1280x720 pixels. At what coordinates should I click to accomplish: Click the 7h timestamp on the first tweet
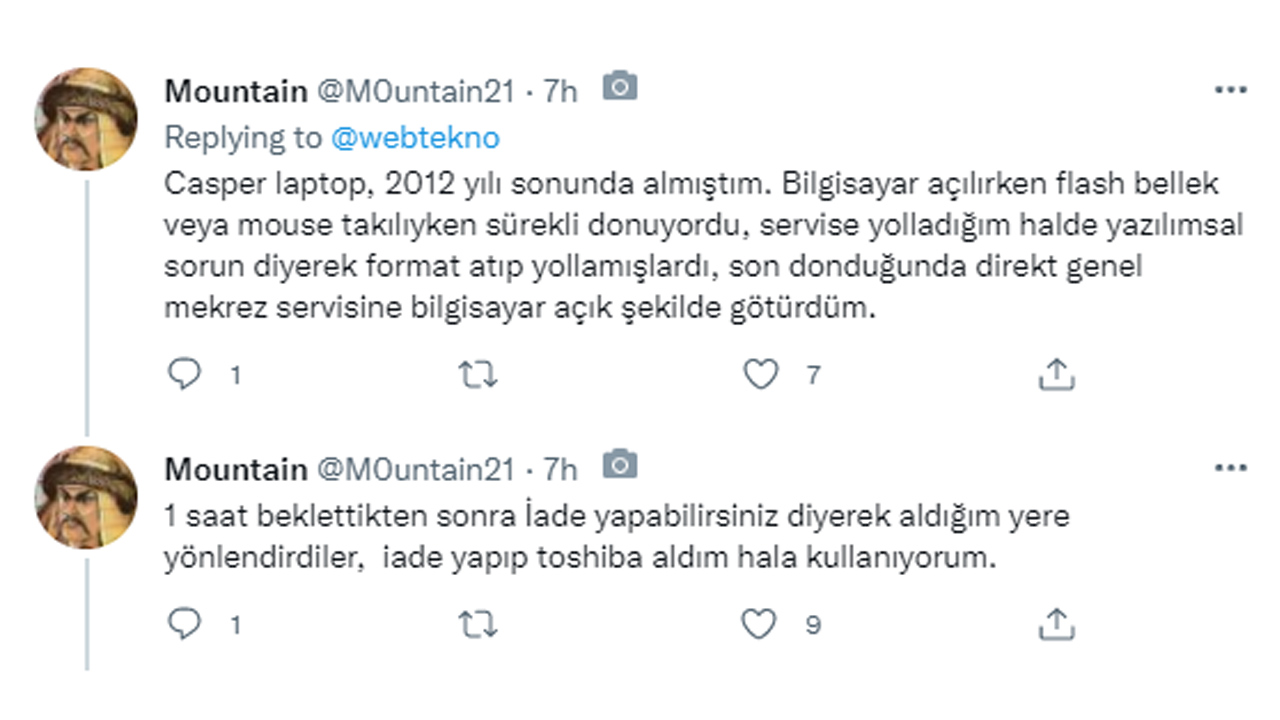[562, 90]
